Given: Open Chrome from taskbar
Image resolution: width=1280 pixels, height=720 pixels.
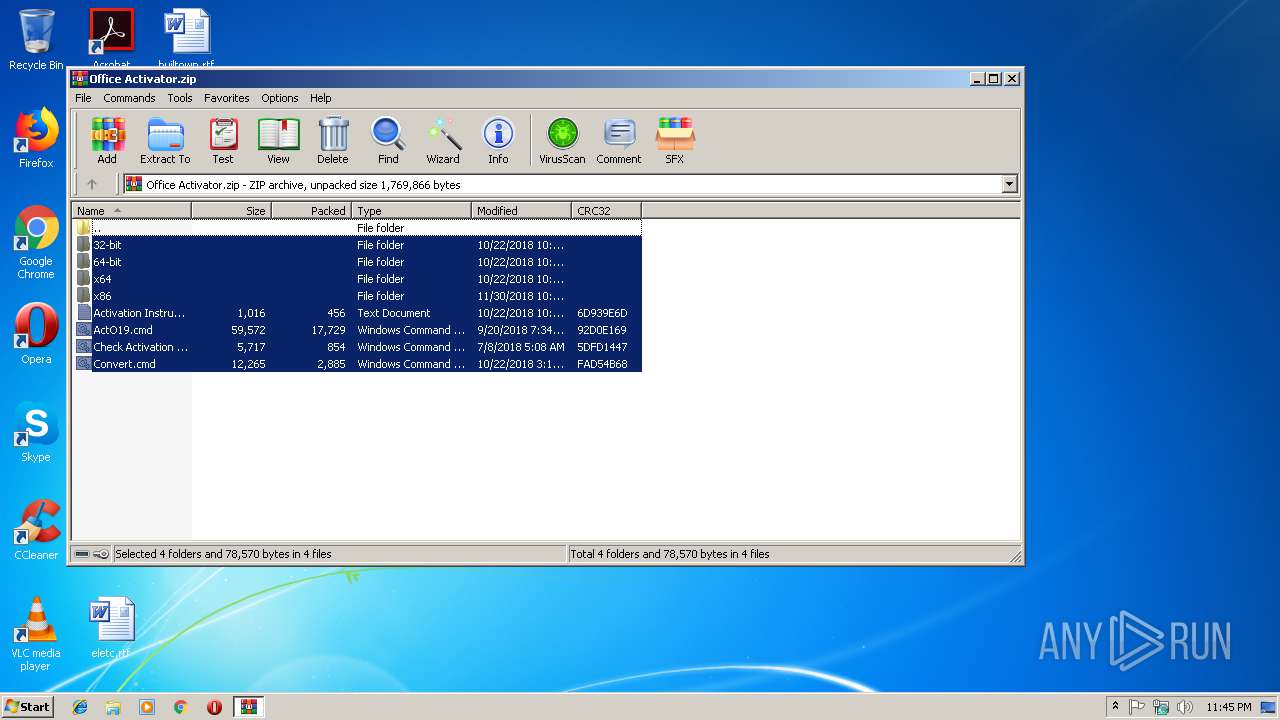Looking at the screenshot, I should (181, 707).
